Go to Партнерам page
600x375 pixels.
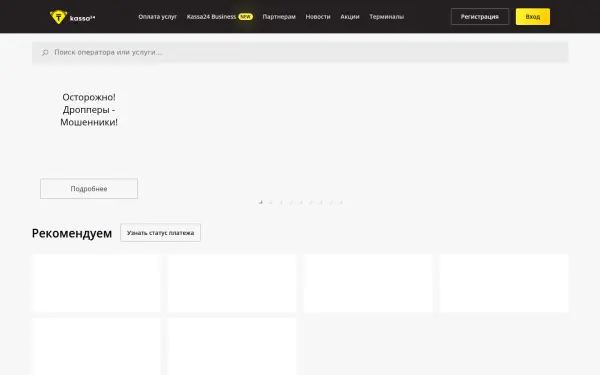pyautogui.click(x=279, y=17)
